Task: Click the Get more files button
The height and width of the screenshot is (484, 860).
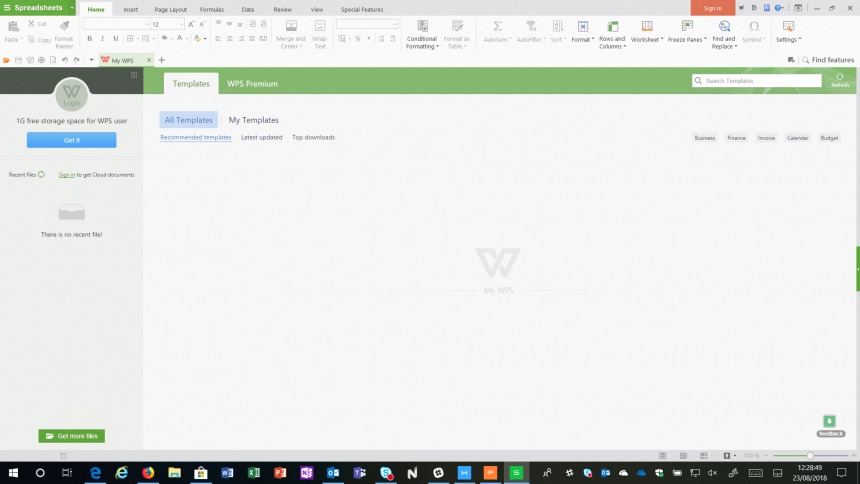Action: pyautogui.click(x=71, y=436)
